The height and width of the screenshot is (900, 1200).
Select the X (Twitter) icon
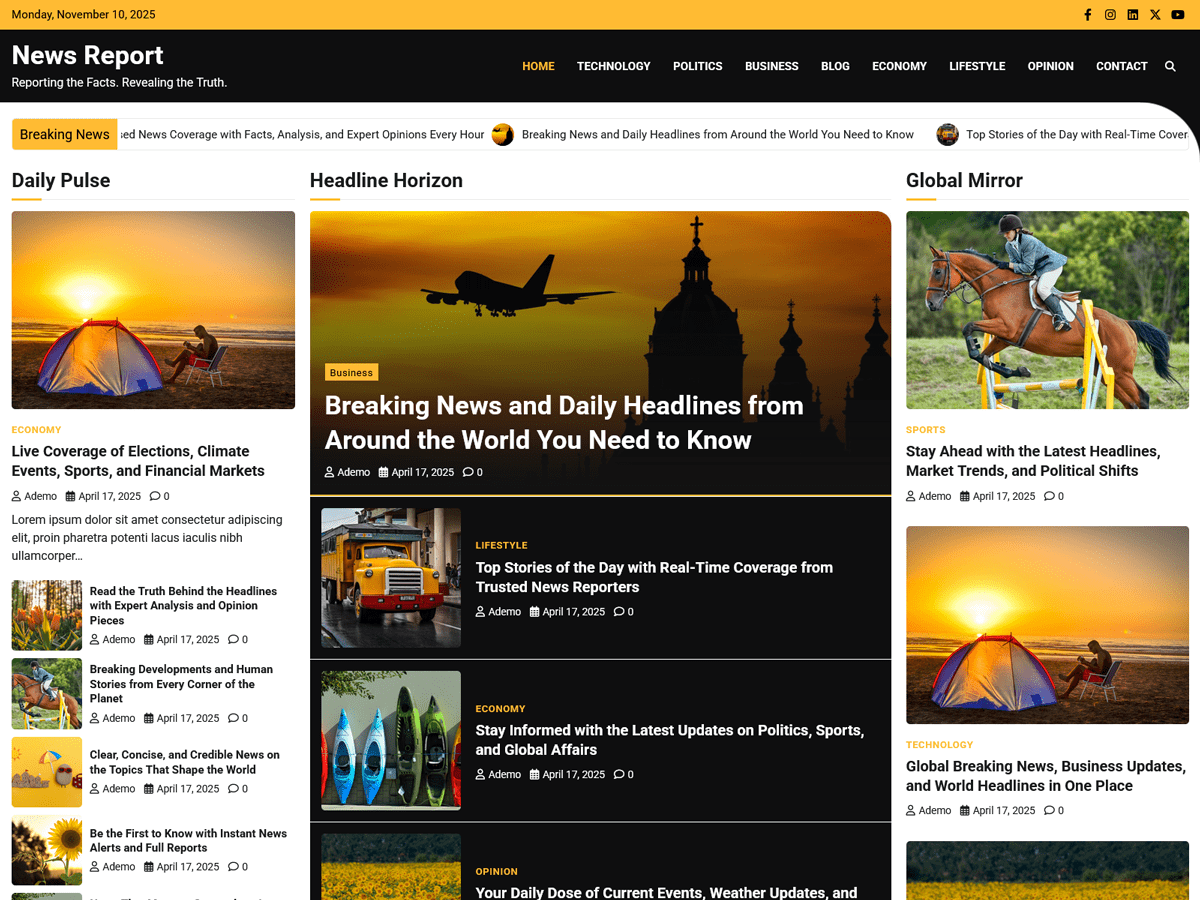(1155, 14)
